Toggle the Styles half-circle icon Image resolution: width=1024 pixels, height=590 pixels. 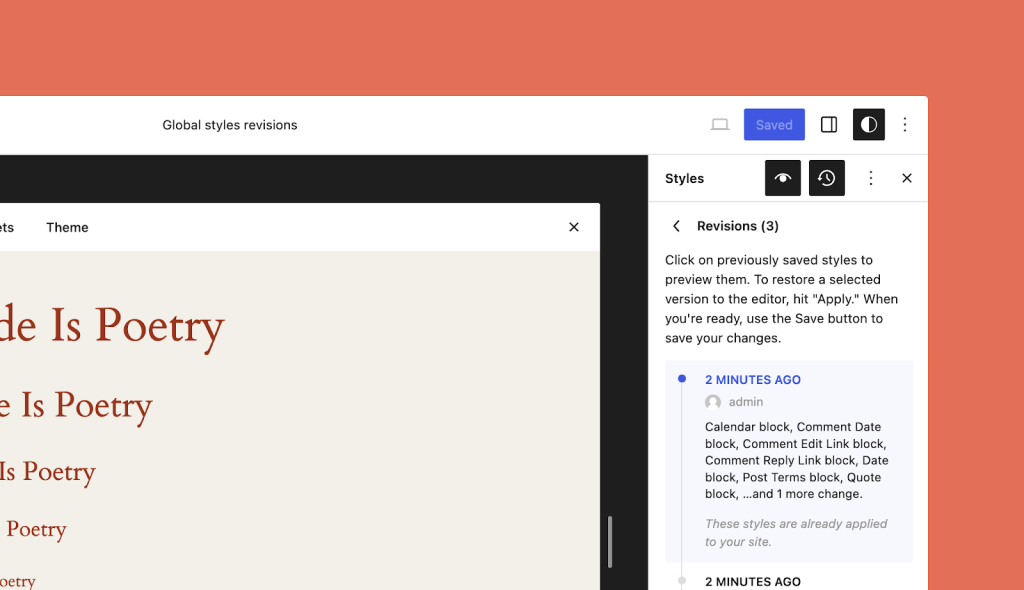pos(869,124)
